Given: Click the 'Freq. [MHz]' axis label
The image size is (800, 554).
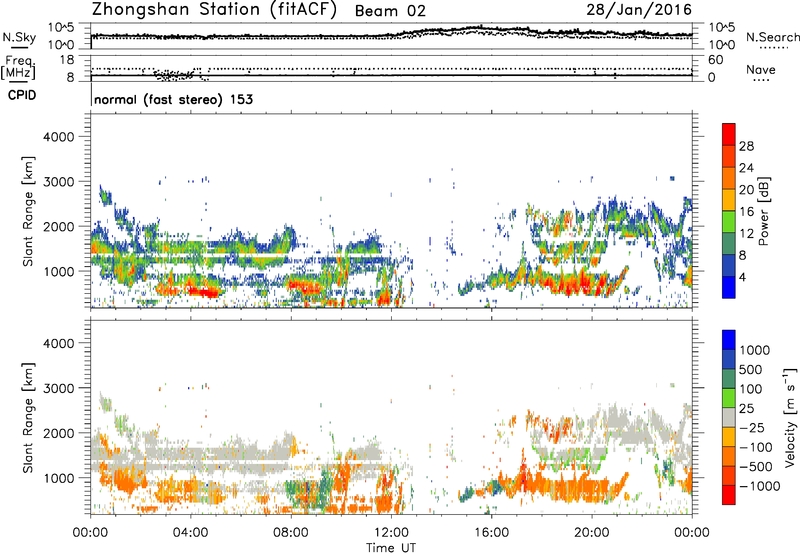Looking at the screenshot, I should [18, 68].
